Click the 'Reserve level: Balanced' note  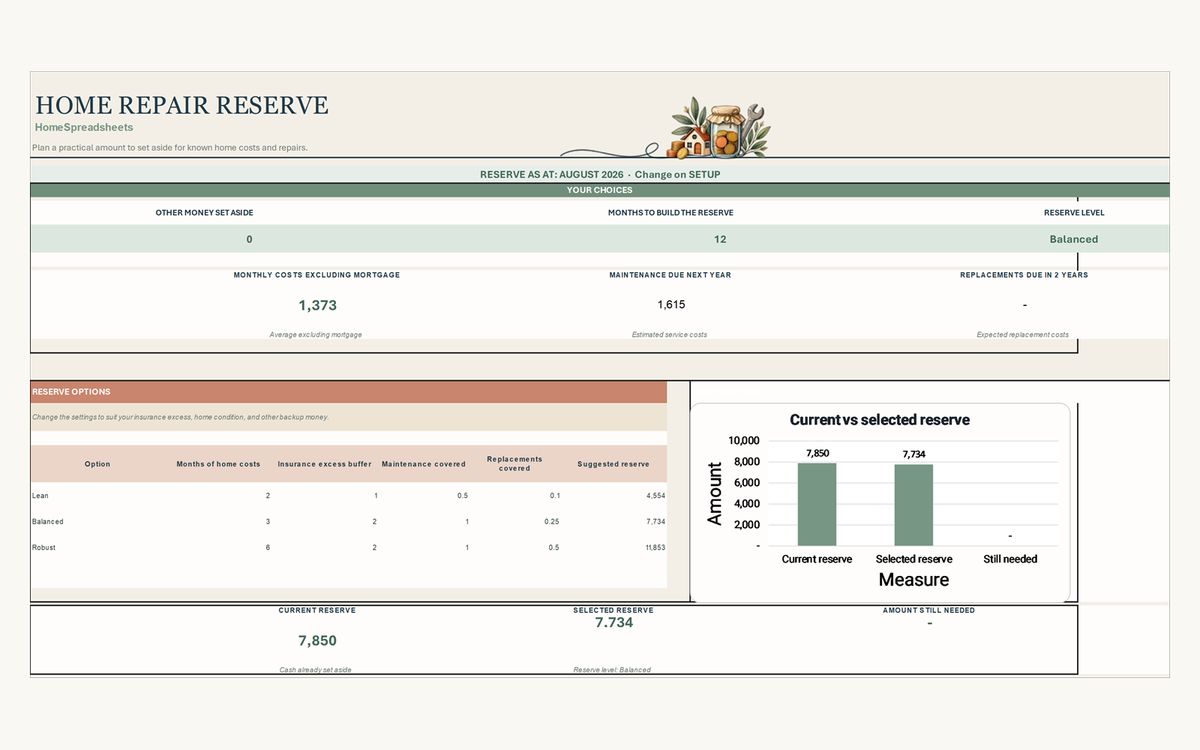point(612,669)
